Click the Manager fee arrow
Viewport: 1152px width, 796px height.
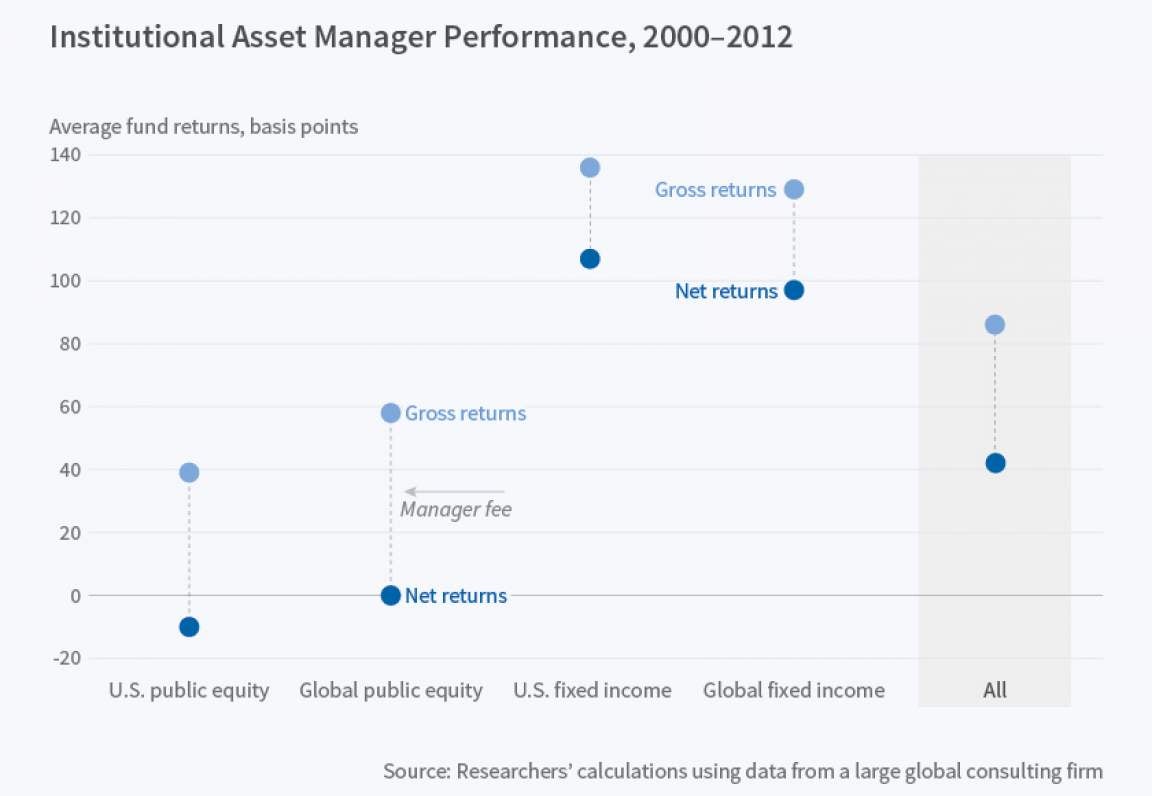coord(455,491)
